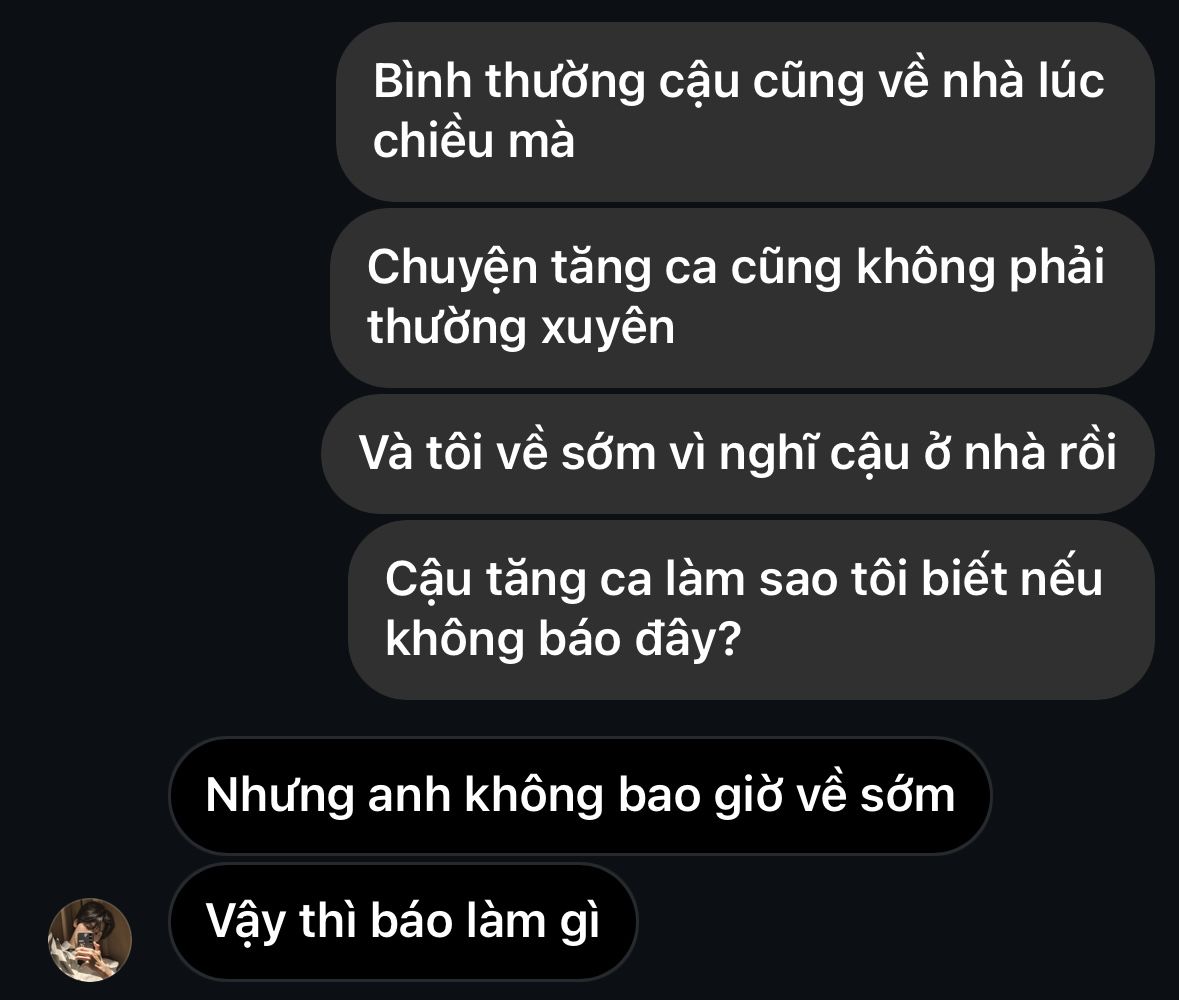The width and height of the screenshot is (1179, 1000).
Task: Tap the received 'Vậy thì báo làm gì' bubble
Action: click(403, 922)
